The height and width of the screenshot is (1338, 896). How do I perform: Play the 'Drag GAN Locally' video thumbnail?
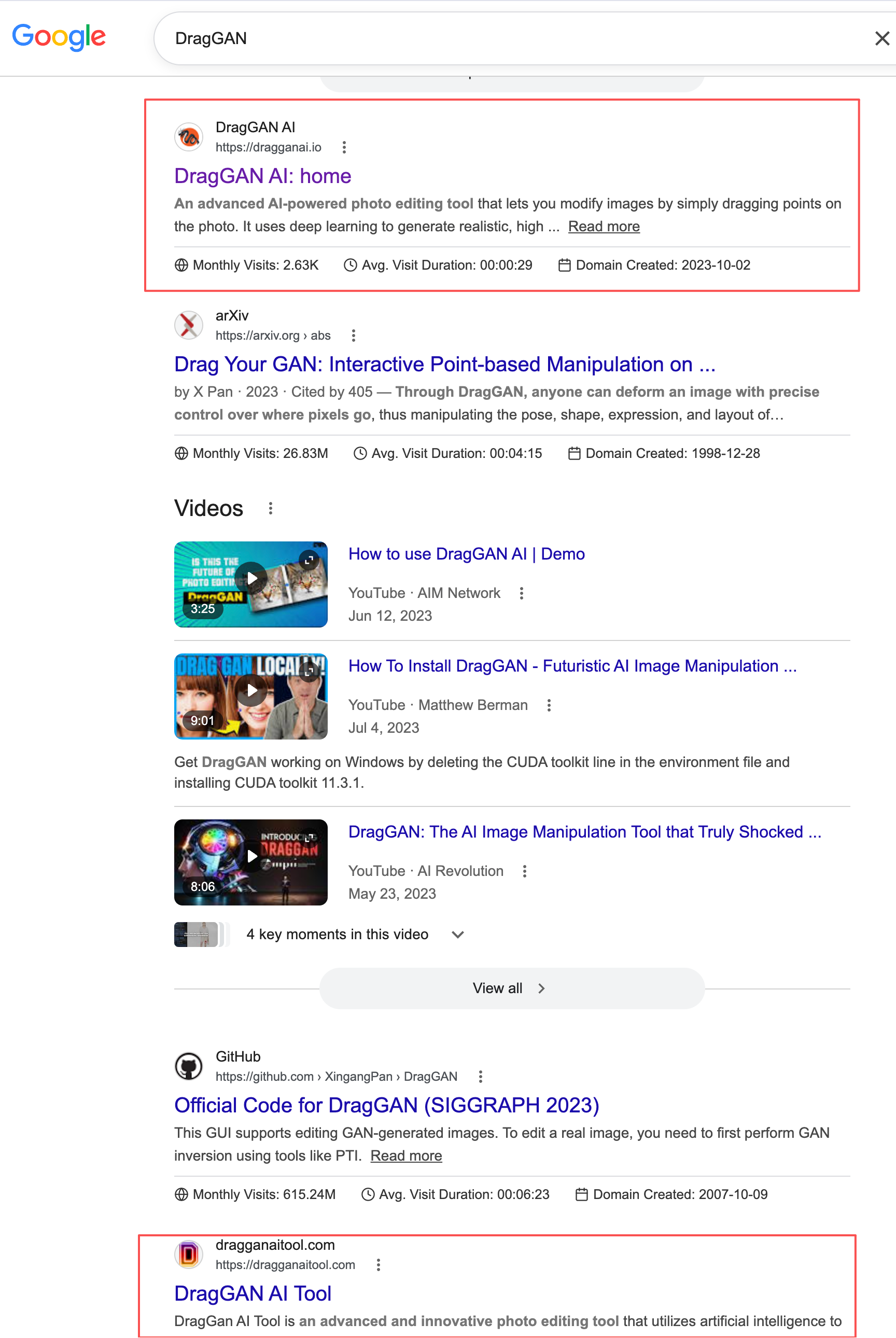tap(251, 696)
